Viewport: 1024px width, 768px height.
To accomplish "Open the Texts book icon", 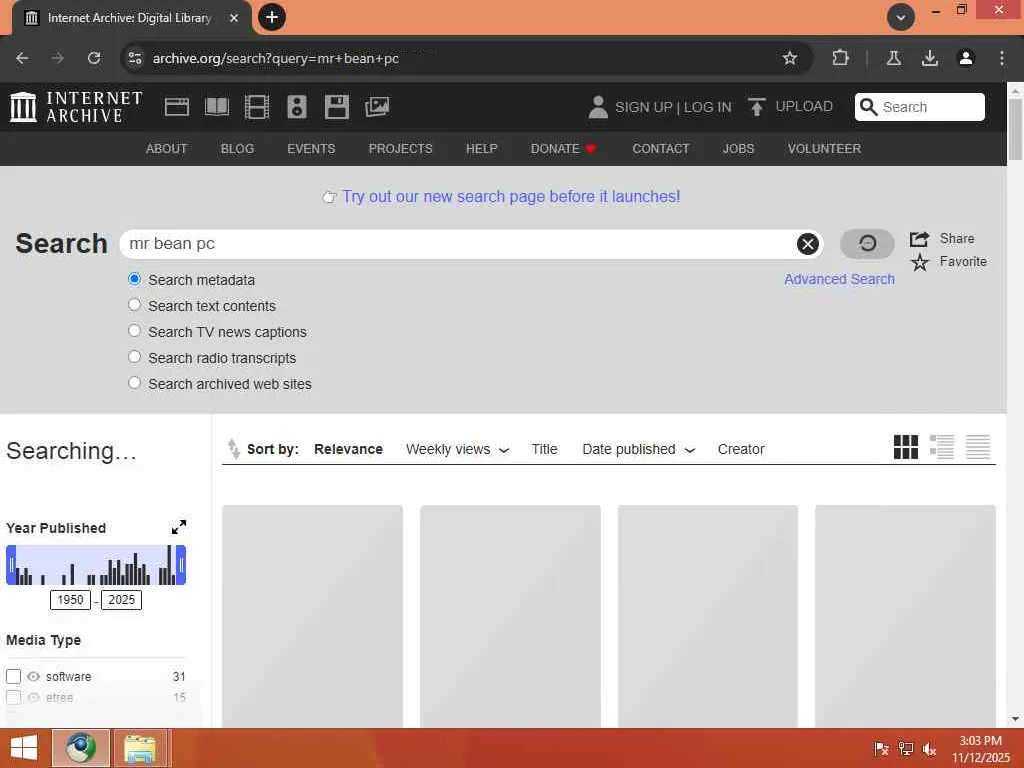I will [x=217, y=107].
